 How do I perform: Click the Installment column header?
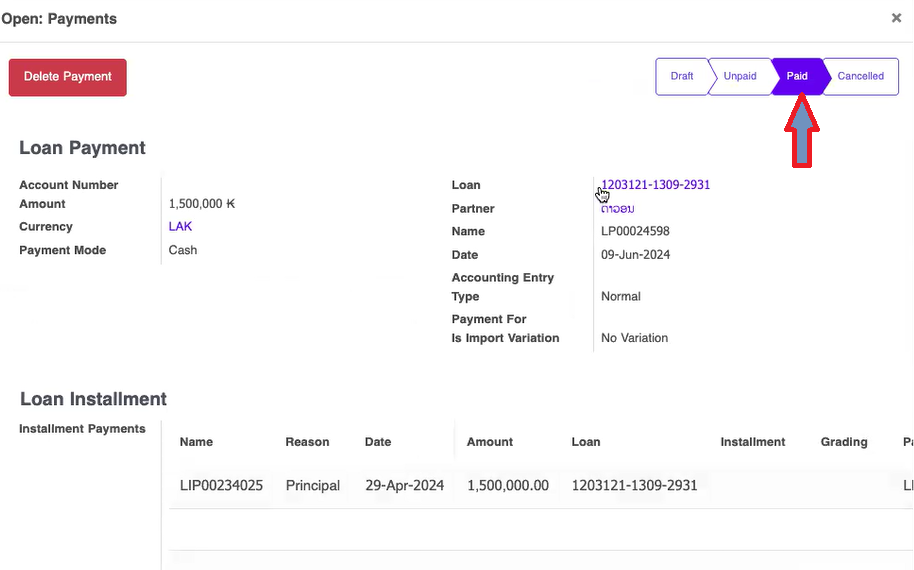752,442
